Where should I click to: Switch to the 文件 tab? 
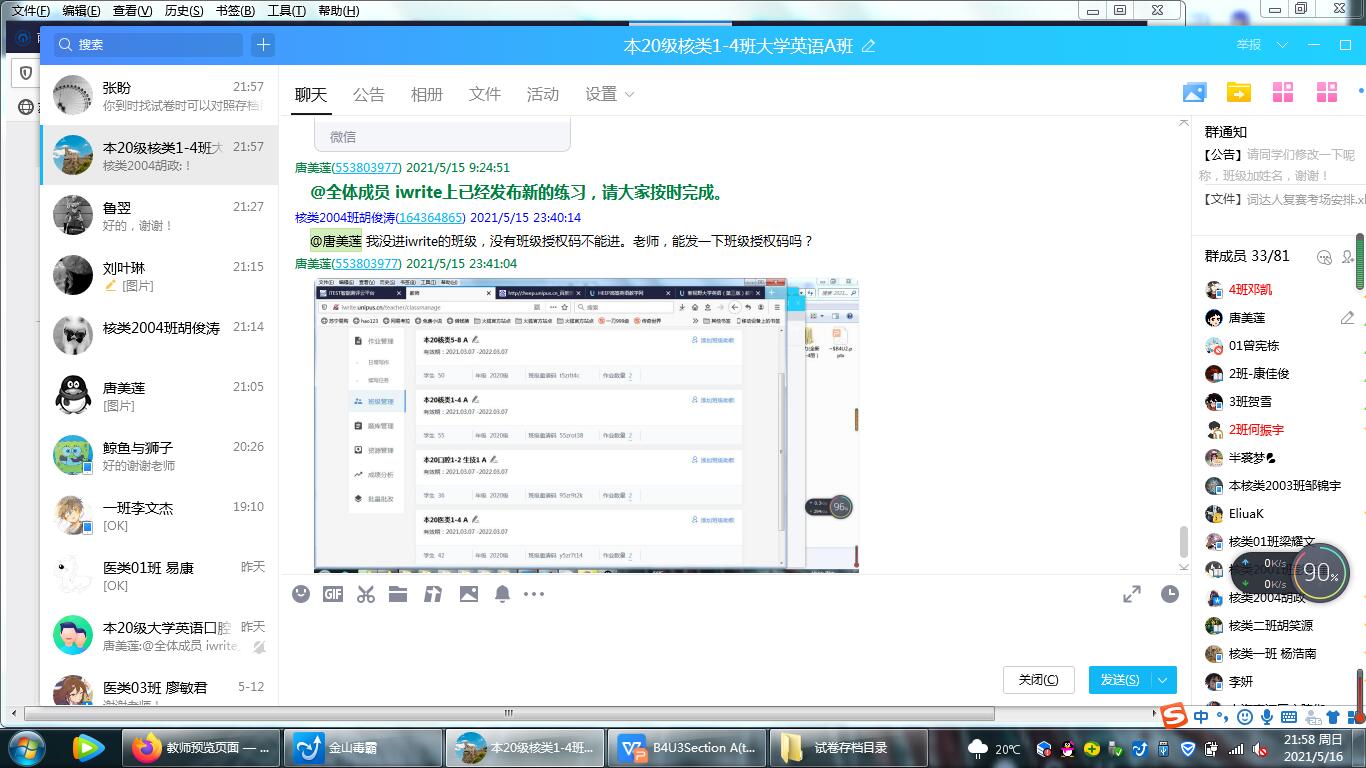[484, 94]
